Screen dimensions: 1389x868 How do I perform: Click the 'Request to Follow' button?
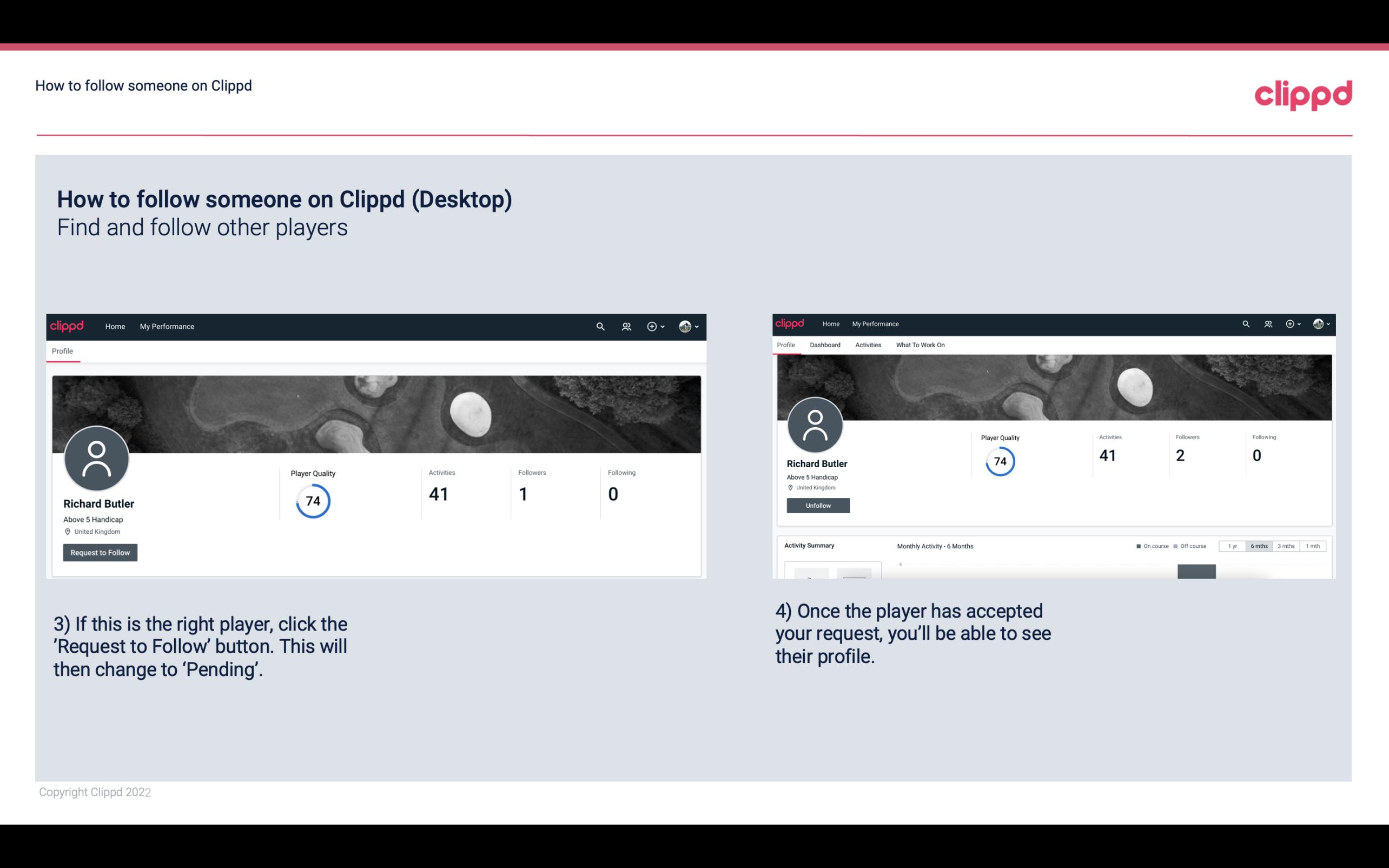[x=100, y=552]
